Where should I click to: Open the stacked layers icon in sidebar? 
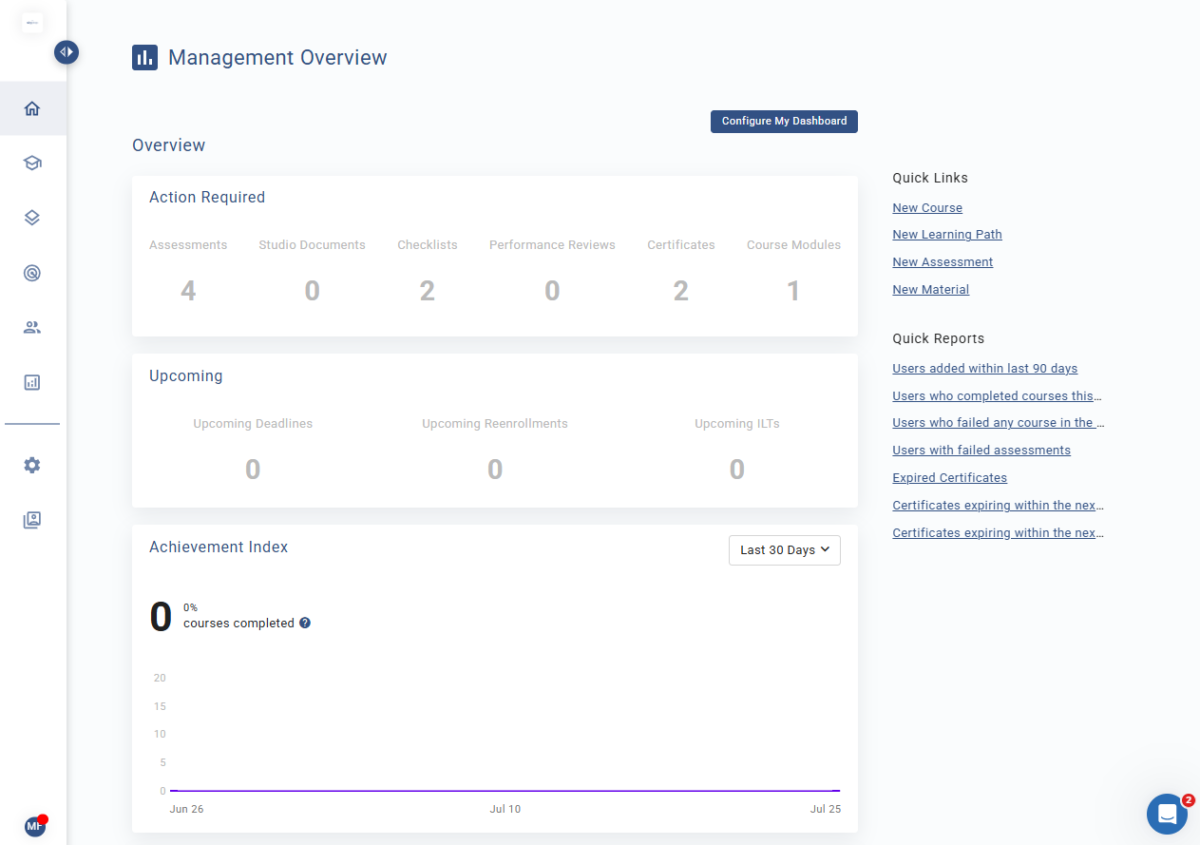(32, 218)
